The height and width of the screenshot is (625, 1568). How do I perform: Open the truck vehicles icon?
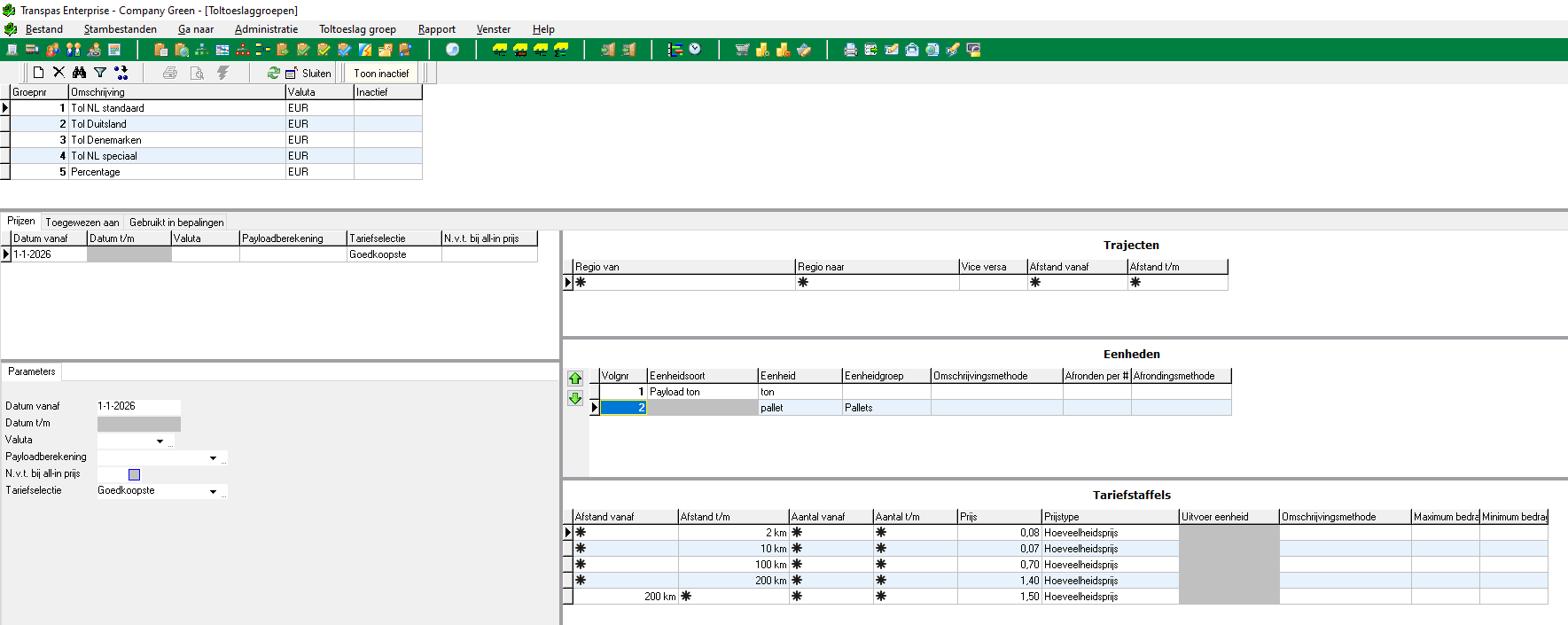click(32, 50)
